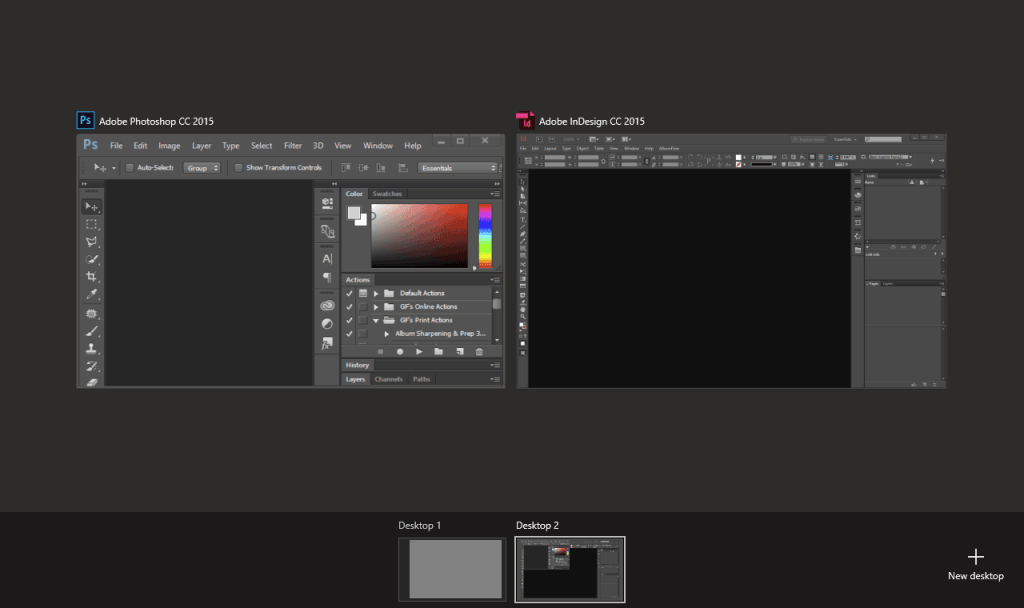Open Photoshop's File menu
Image resolution: width=1024 pixels, height=608 pixels.
pyautogui.click(x=116, y=146)
